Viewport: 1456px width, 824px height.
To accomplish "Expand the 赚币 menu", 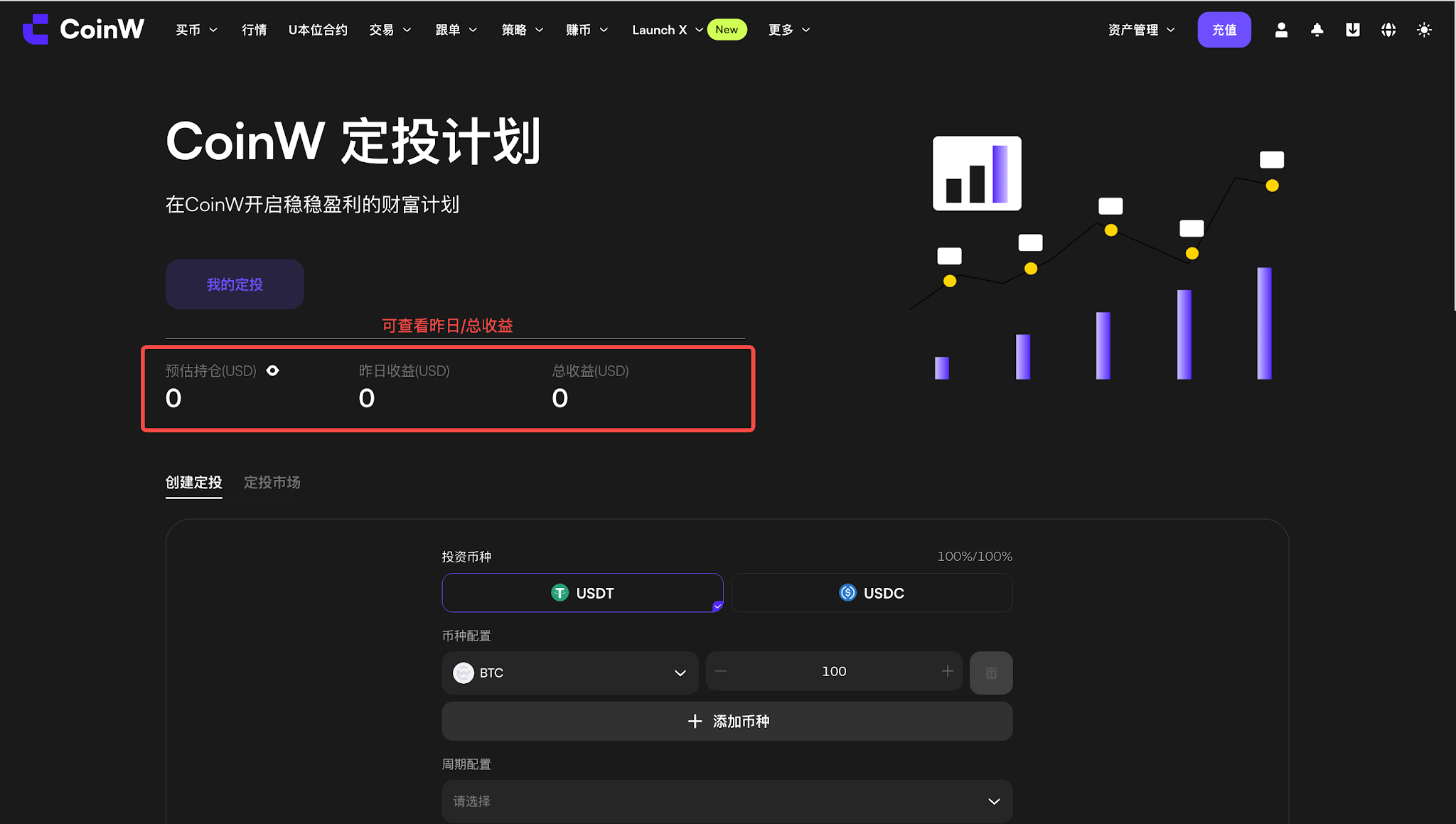I will 587,30.
